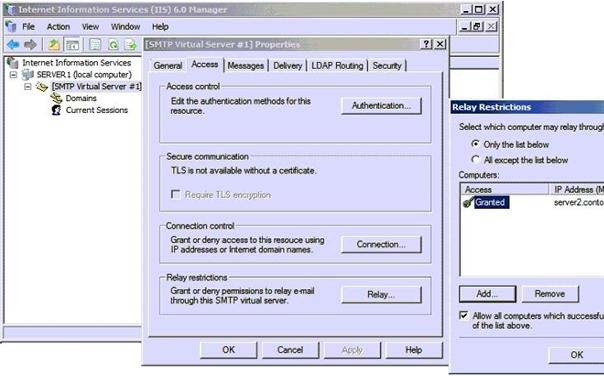Select the Granted entry in the Computers list
This screenshot has height=376, width=604.
click(x=492, y=202)
